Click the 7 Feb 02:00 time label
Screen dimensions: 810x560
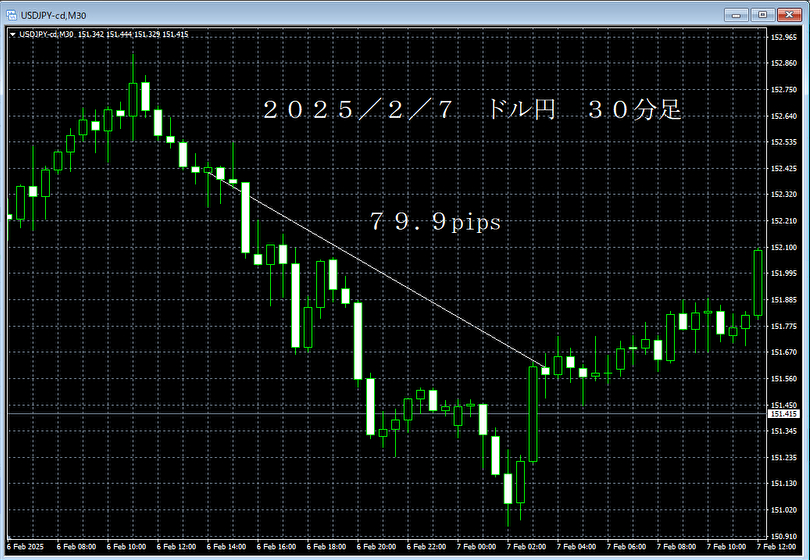[526, 547]
